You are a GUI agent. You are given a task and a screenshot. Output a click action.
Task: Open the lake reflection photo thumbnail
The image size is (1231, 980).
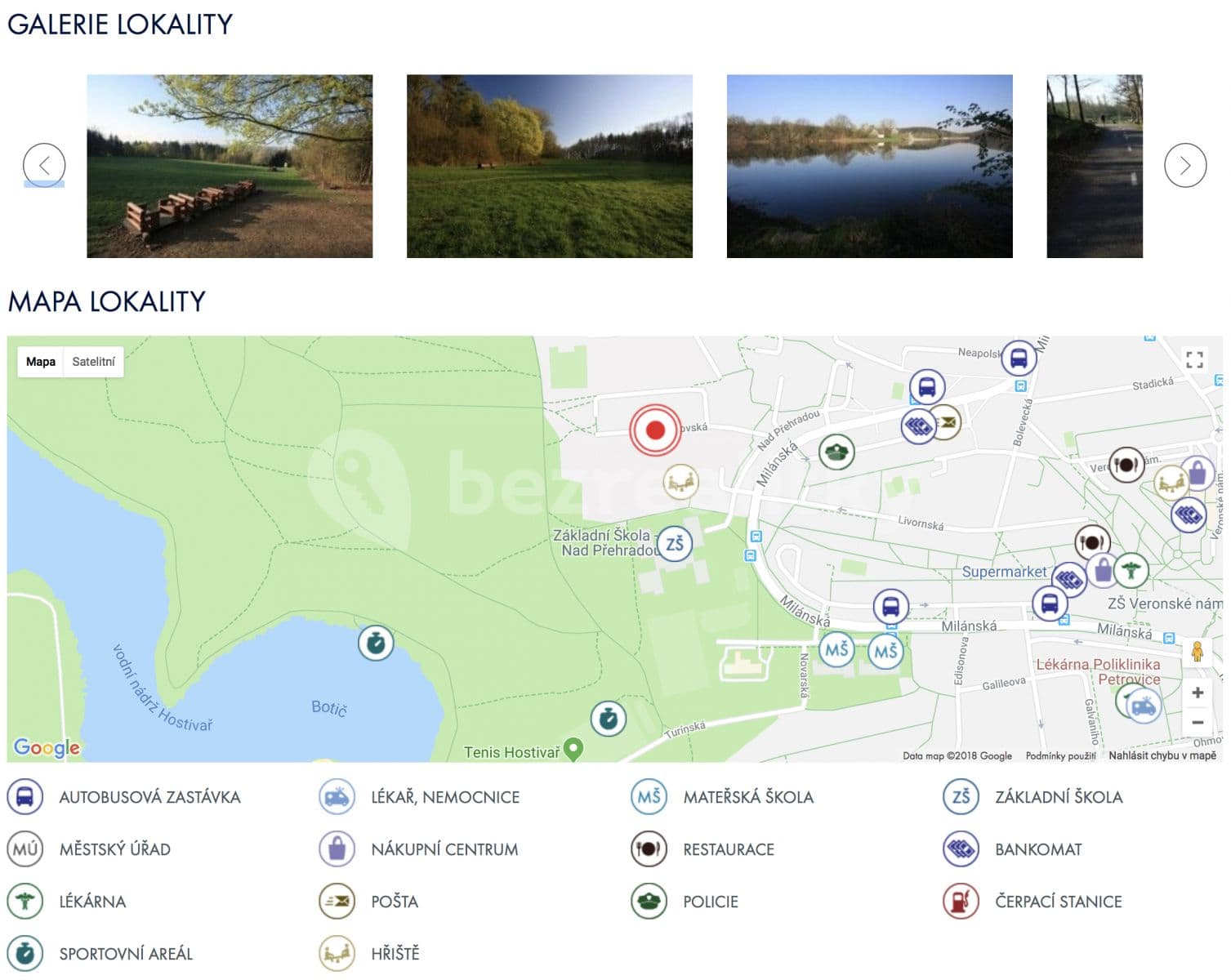coord(869,167)
